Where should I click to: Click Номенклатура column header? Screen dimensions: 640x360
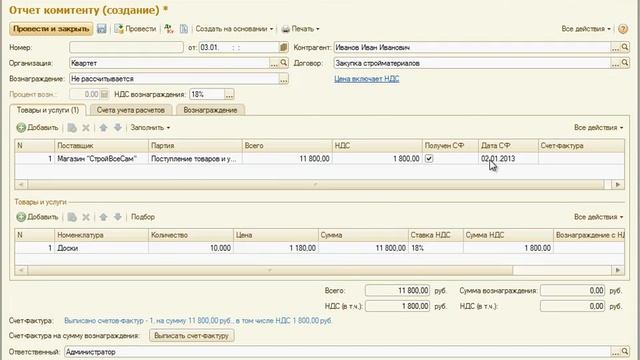click(x=101, y=235)
